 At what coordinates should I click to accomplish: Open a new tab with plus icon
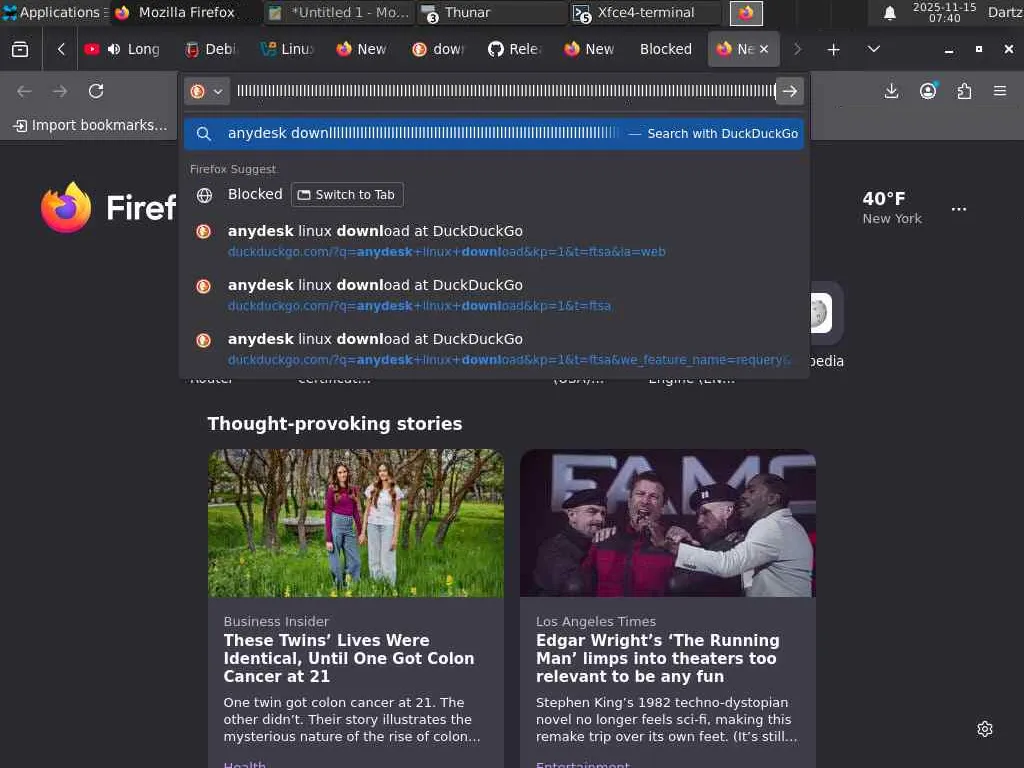pos(833,49)
